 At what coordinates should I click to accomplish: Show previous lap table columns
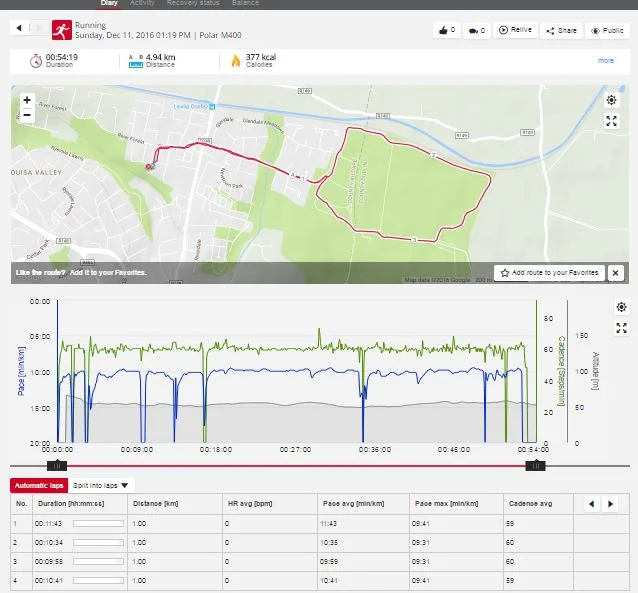(x=592, y=504)
